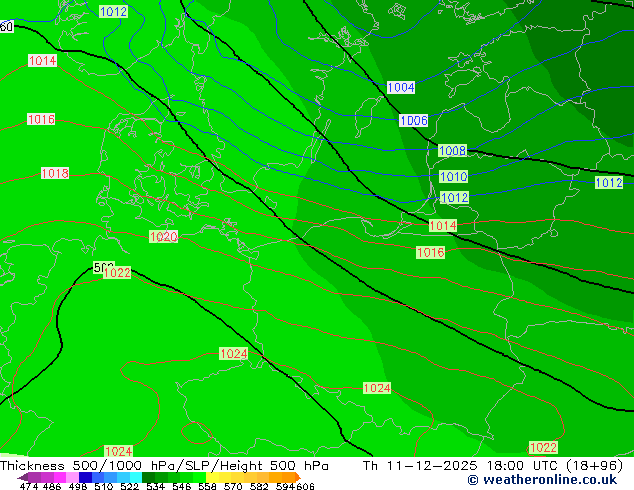The image size is (634, 490).
Task: Select the dark navy blue legend swatch
Action: tap(85, 477)
